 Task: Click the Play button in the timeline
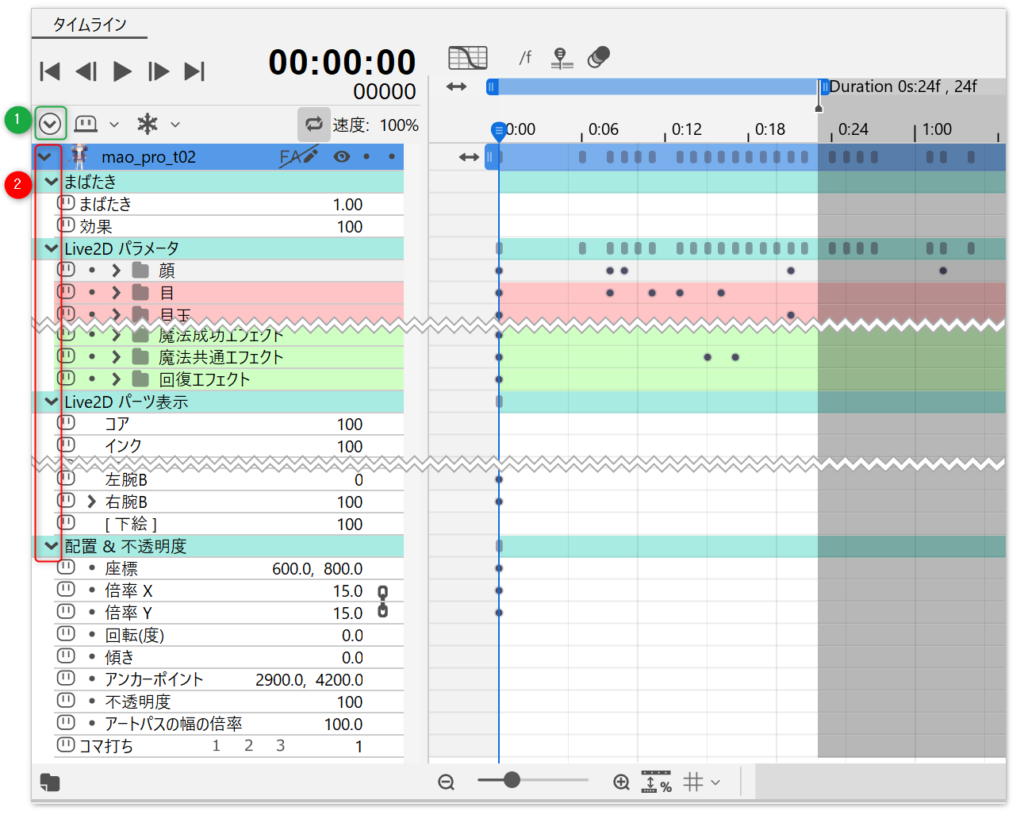122,71
